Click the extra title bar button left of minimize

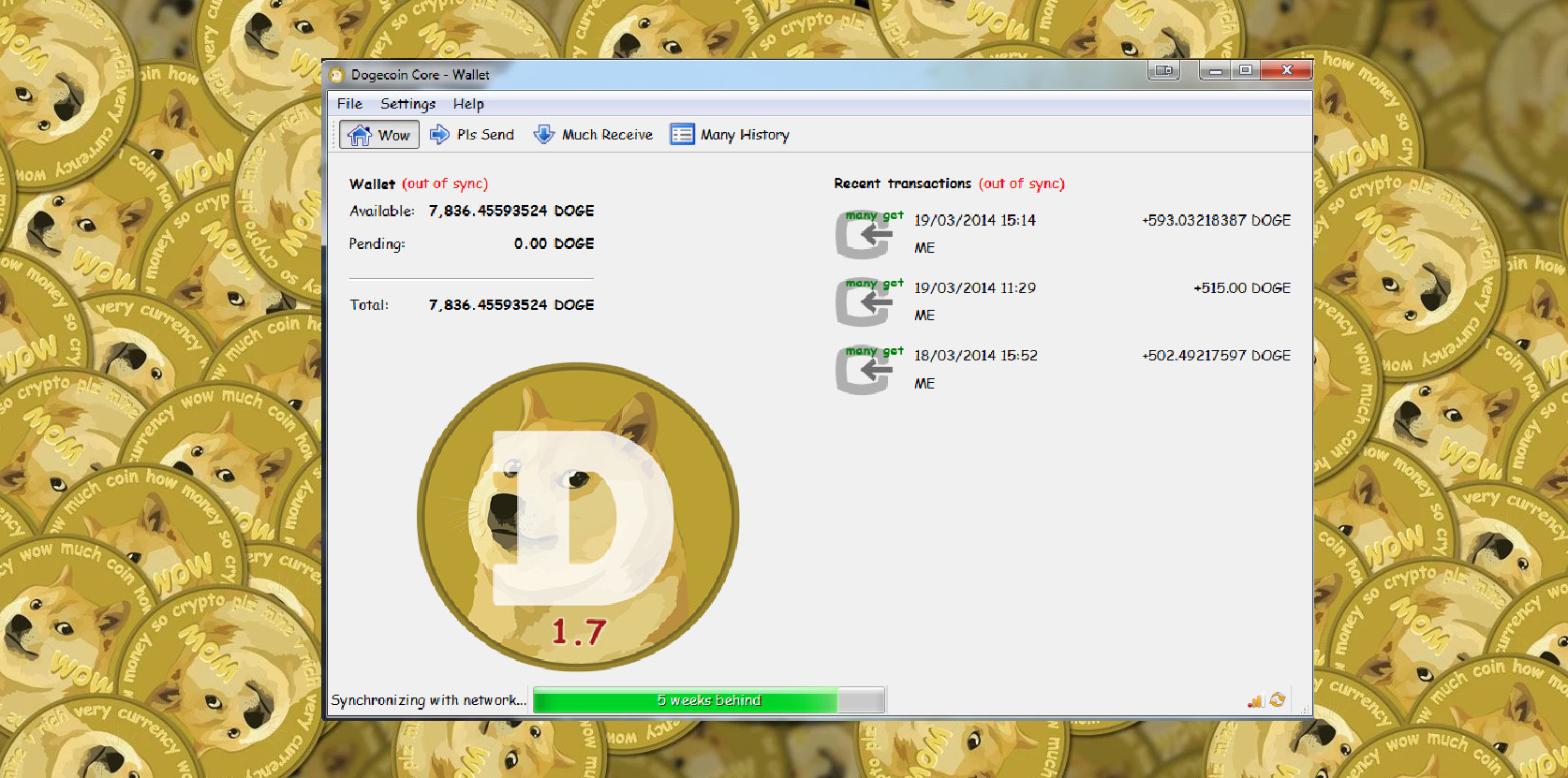[1163, 70]
